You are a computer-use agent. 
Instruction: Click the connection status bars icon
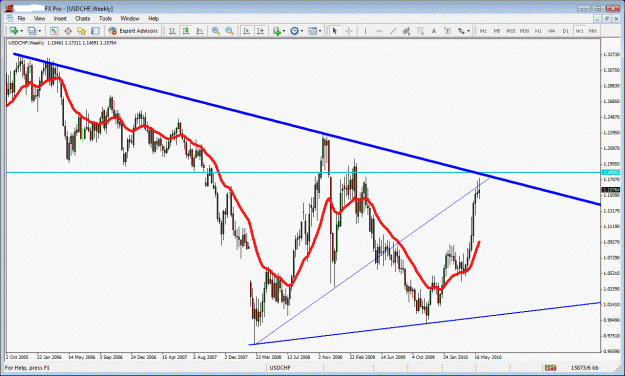coord(551,368)
